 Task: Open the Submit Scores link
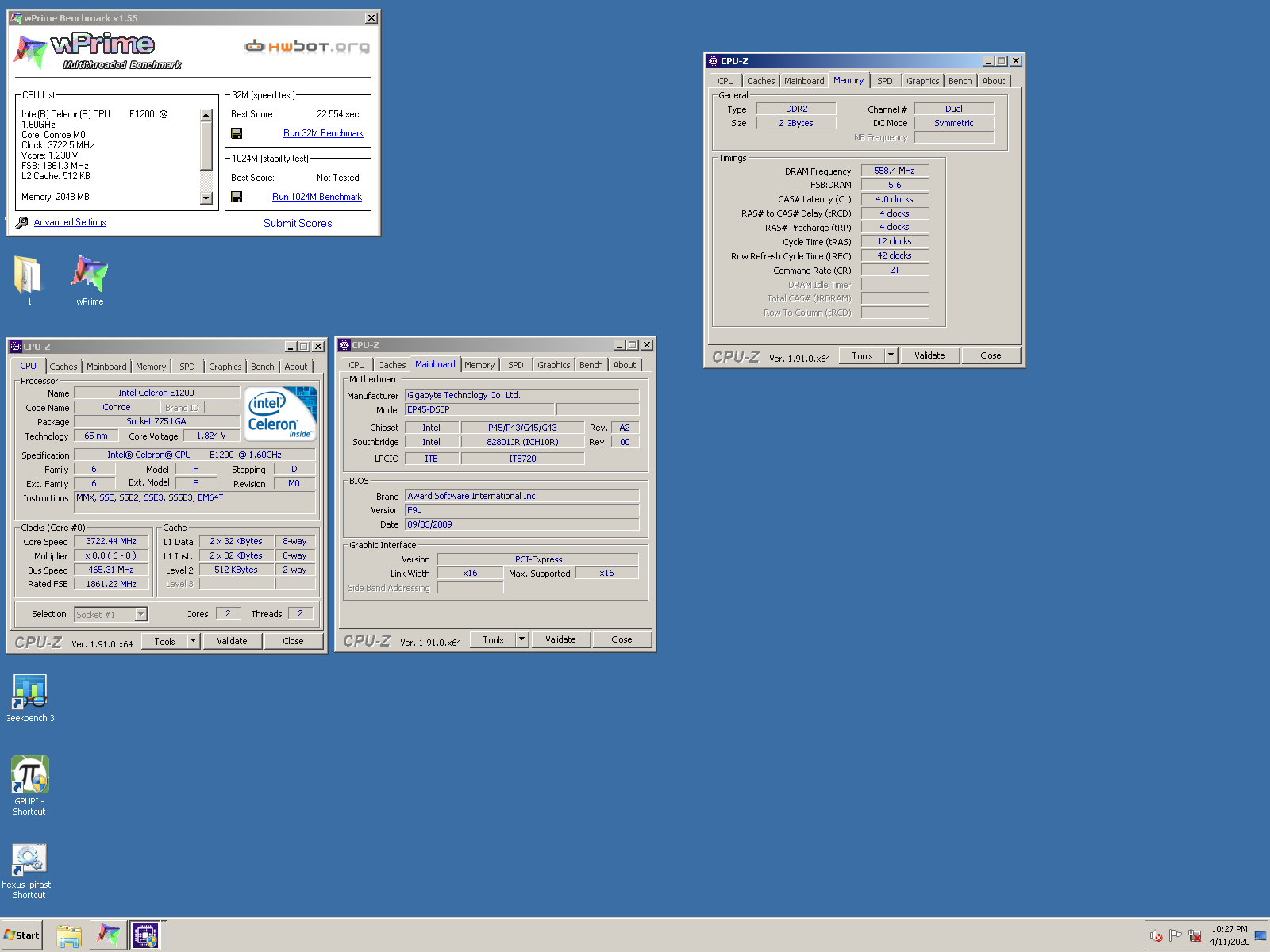(298, 224)
